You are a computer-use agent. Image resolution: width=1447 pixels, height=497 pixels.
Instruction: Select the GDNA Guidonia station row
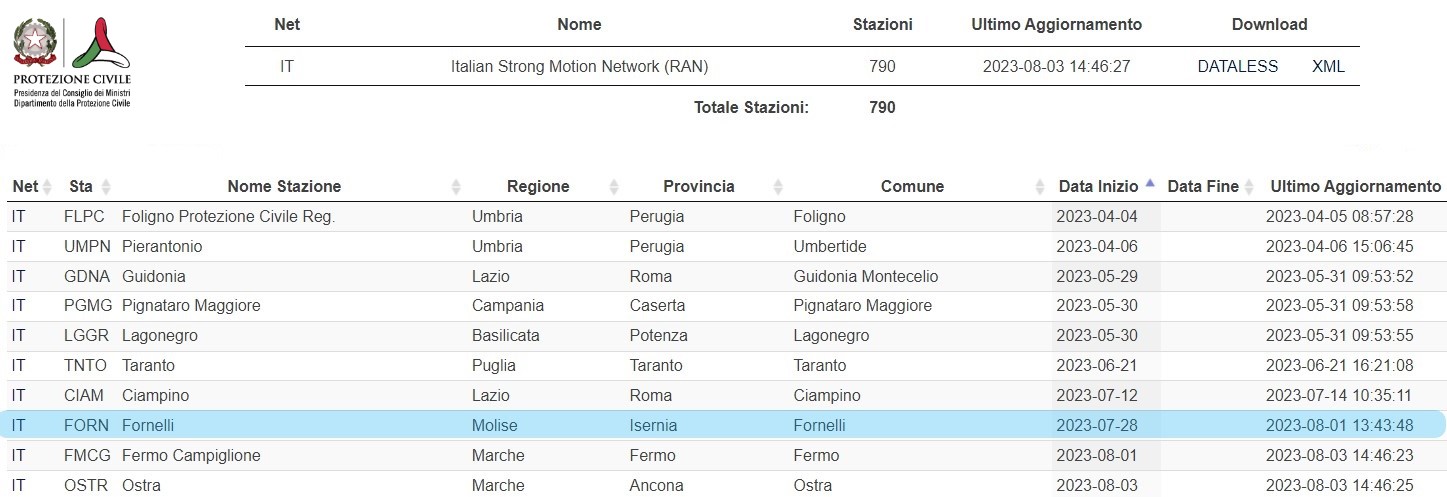click(726, 277)
